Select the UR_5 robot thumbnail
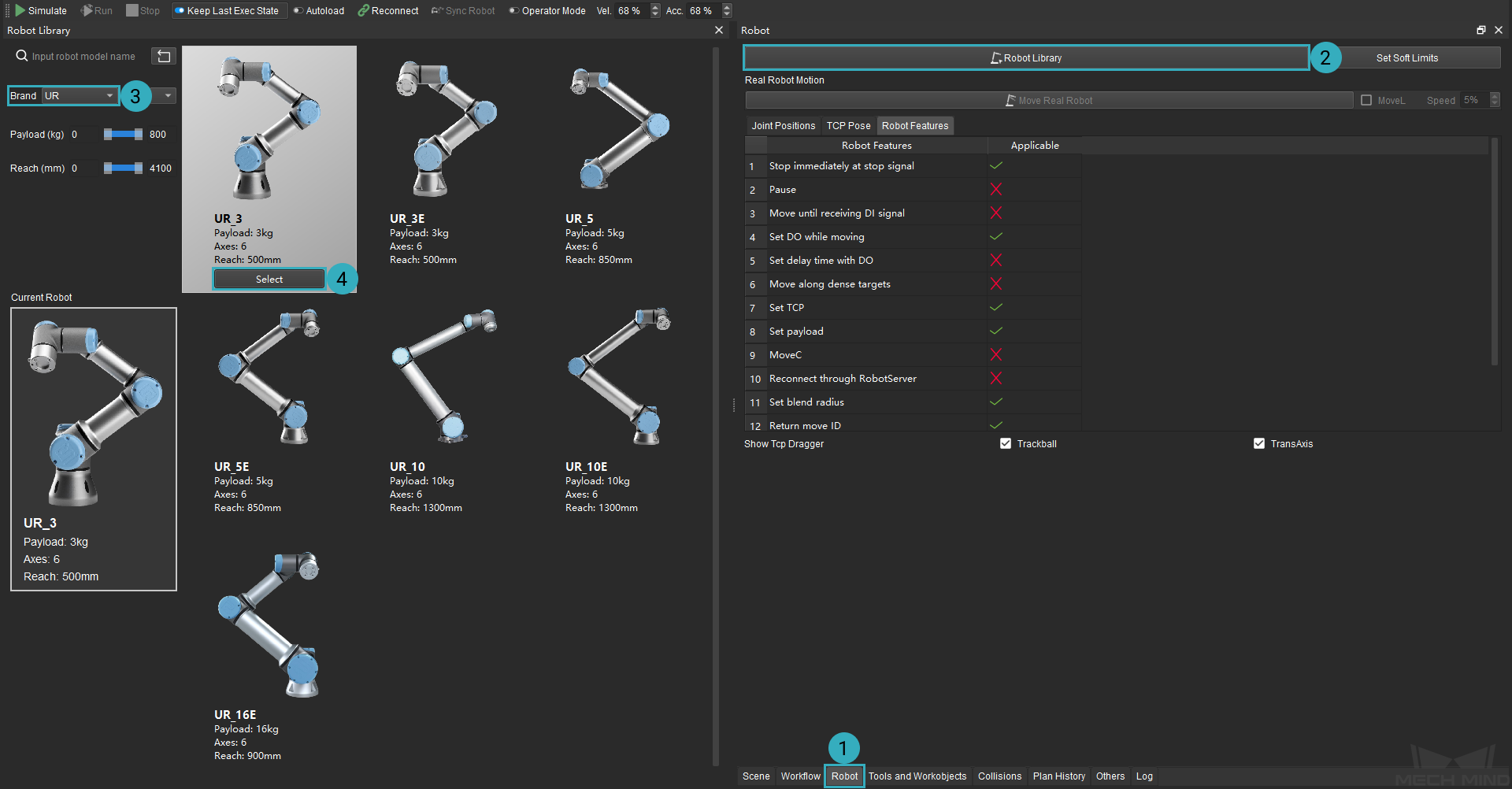1512x789 pixels. (x=621, y=128)
